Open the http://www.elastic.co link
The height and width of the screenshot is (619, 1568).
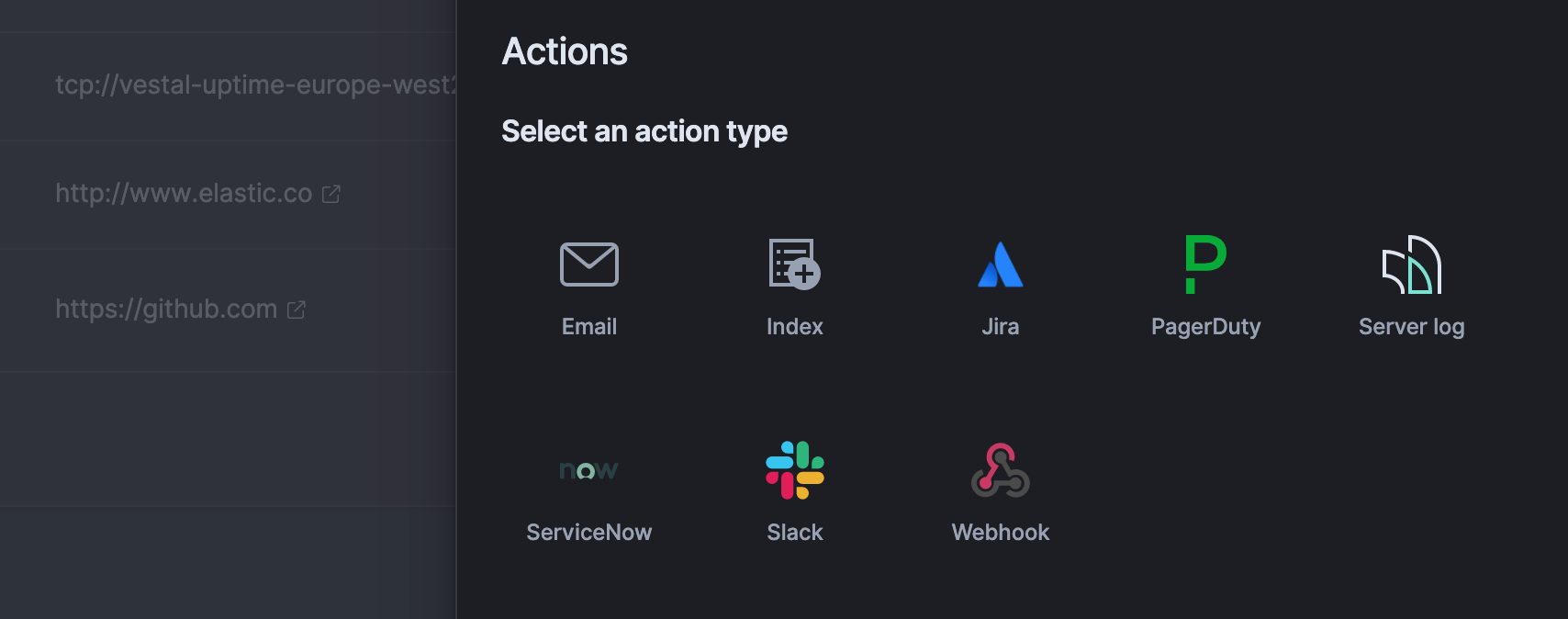184,193
